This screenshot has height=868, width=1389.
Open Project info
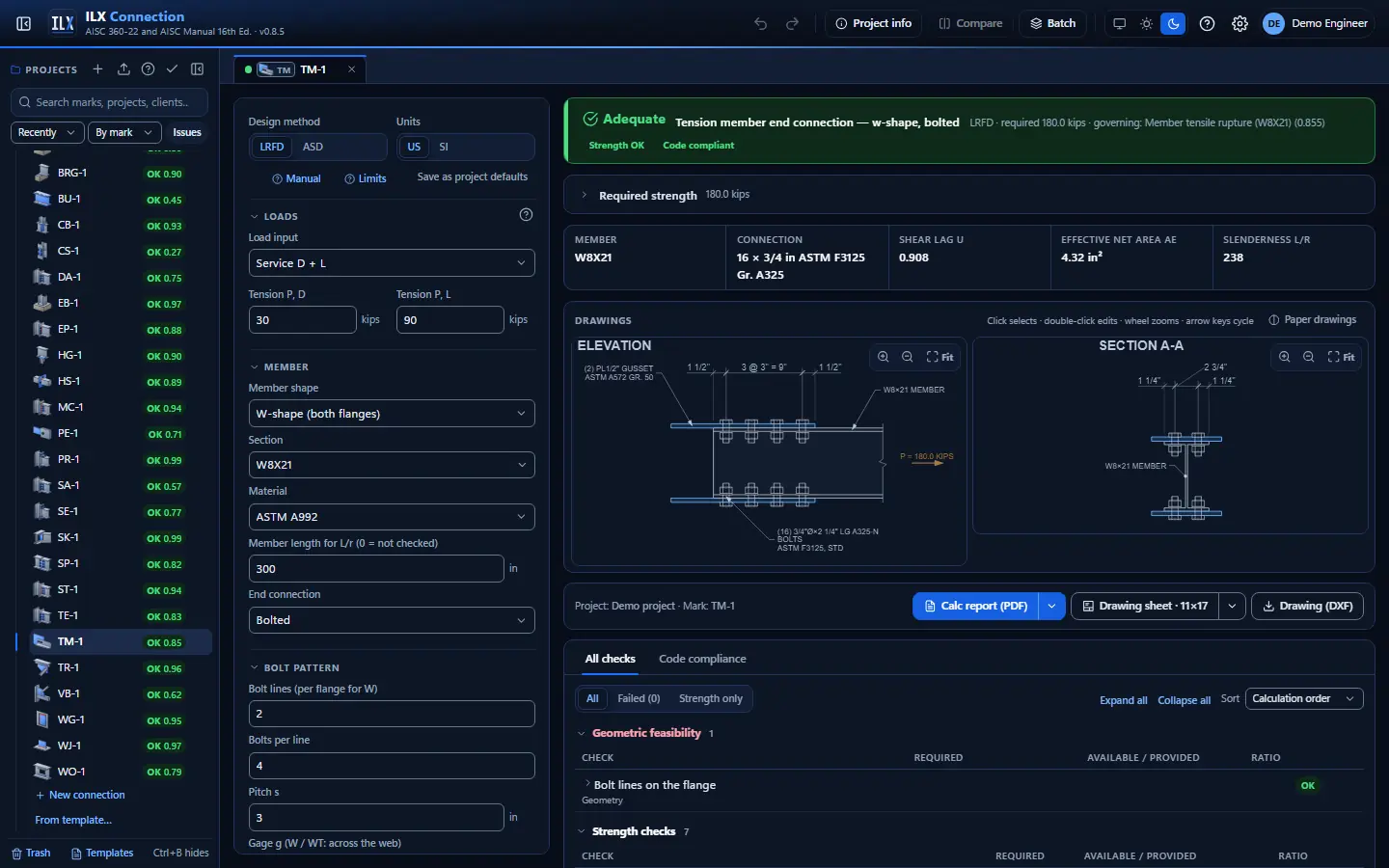click(x=873, y=23)
